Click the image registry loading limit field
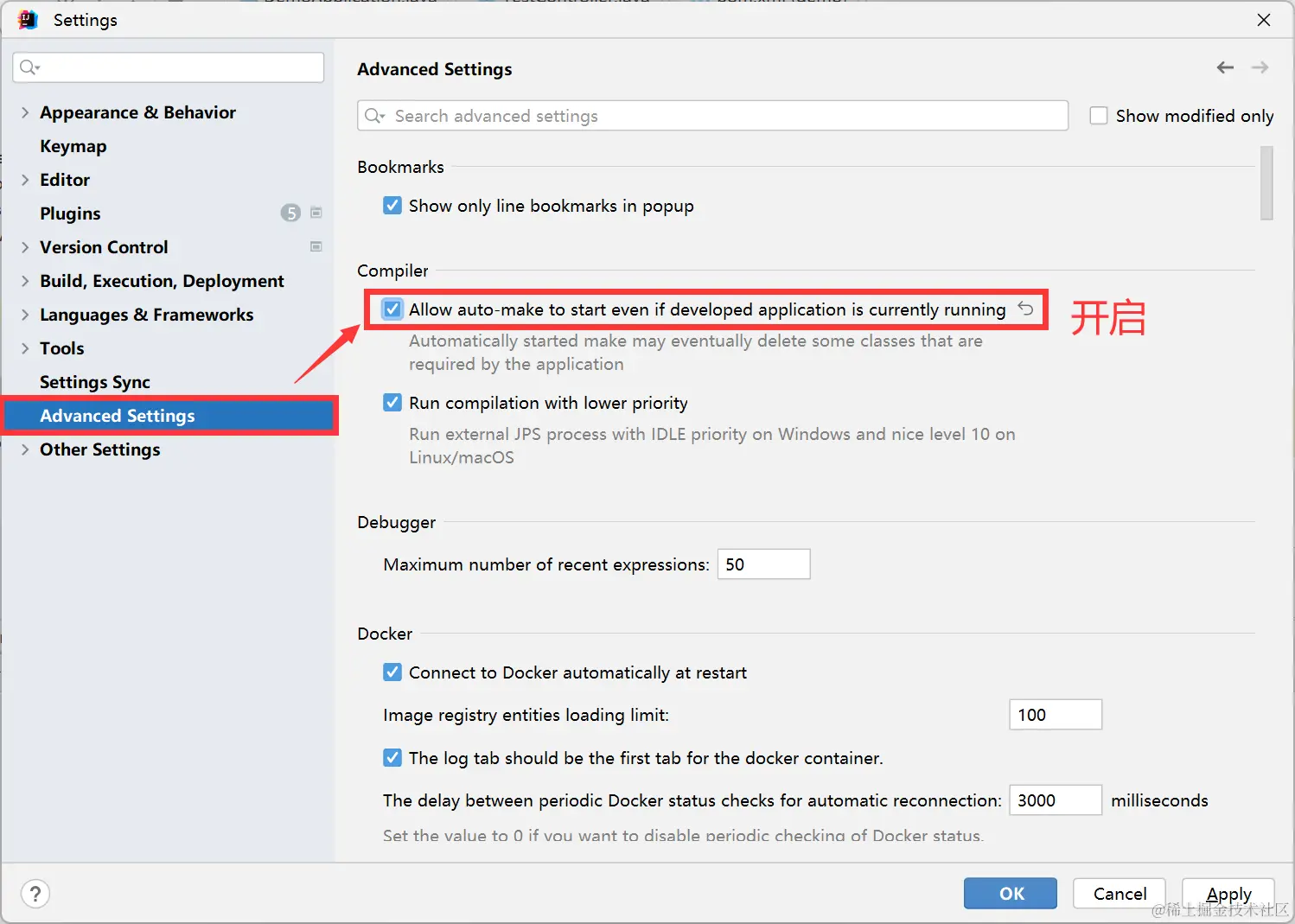 1056,715
